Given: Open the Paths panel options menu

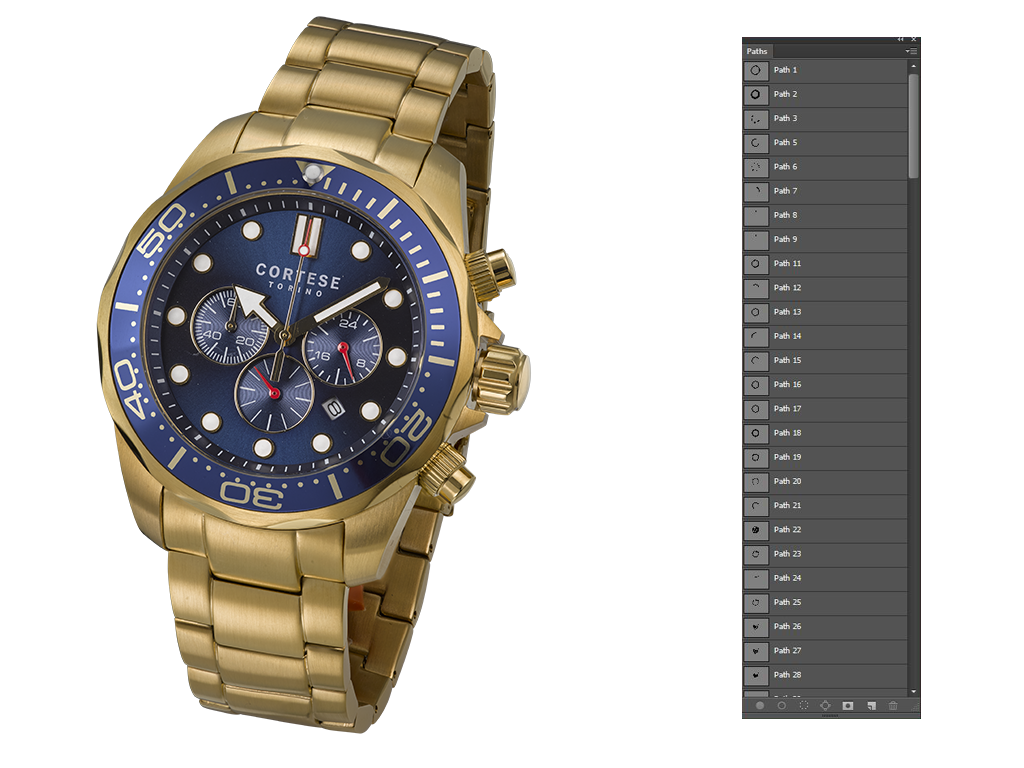Looking at the screenshot, I should pos(912,51).
